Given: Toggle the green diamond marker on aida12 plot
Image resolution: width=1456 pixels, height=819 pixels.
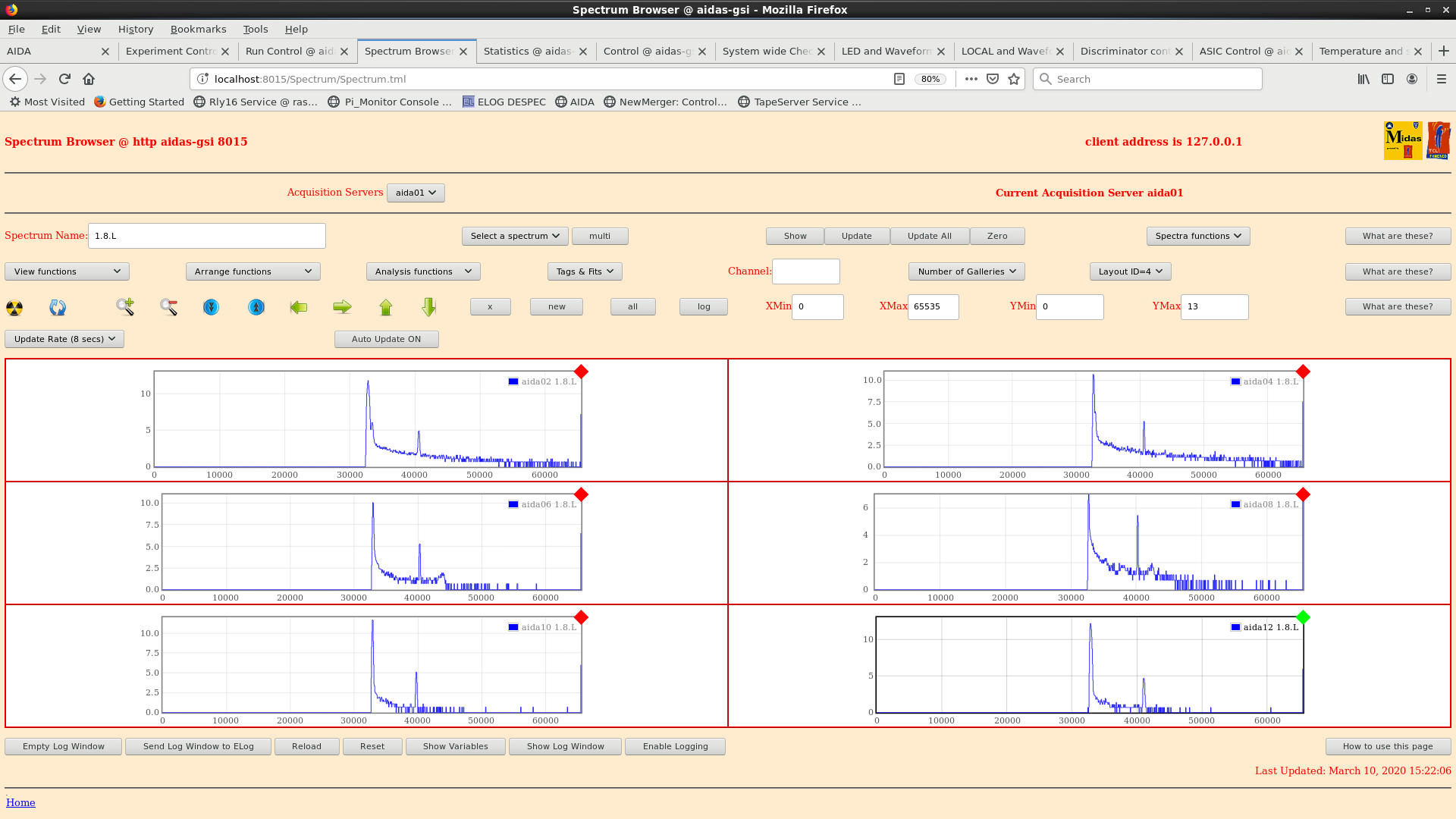Looking at the screenshot, I should coord(1303,617).
